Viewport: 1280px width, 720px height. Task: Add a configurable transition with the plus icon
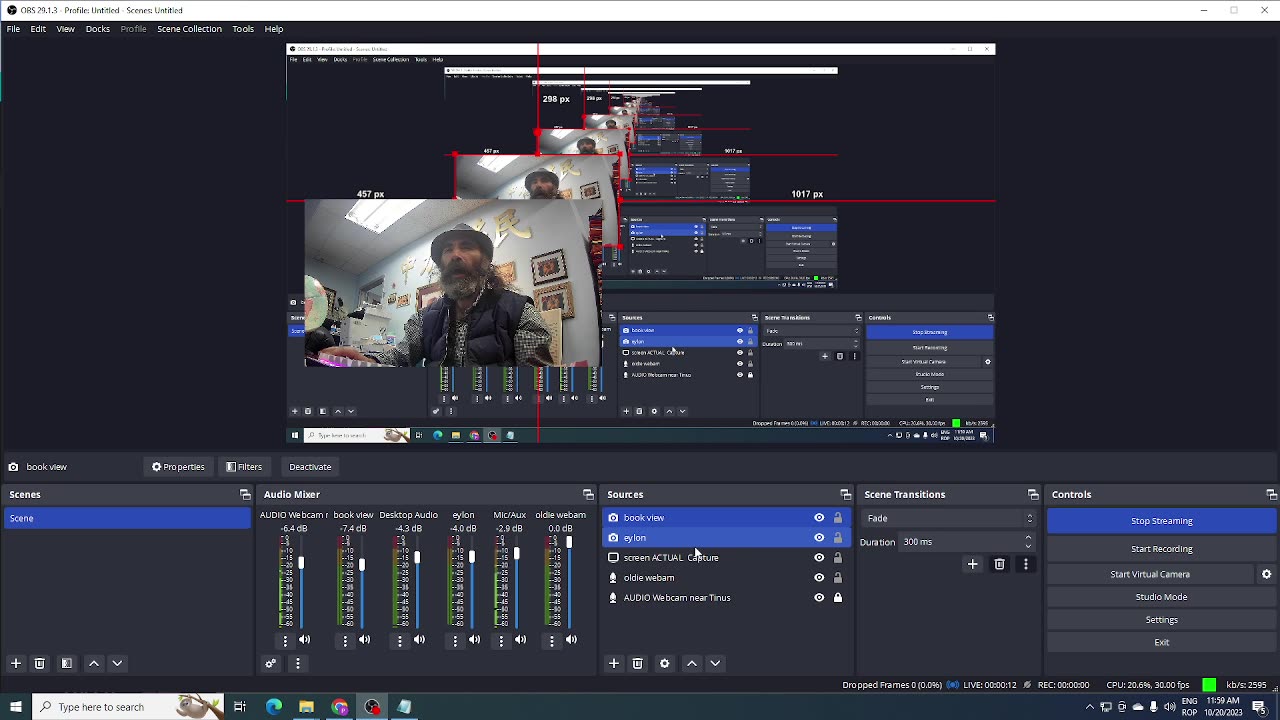pyautogui.click(x=972, y=564)
